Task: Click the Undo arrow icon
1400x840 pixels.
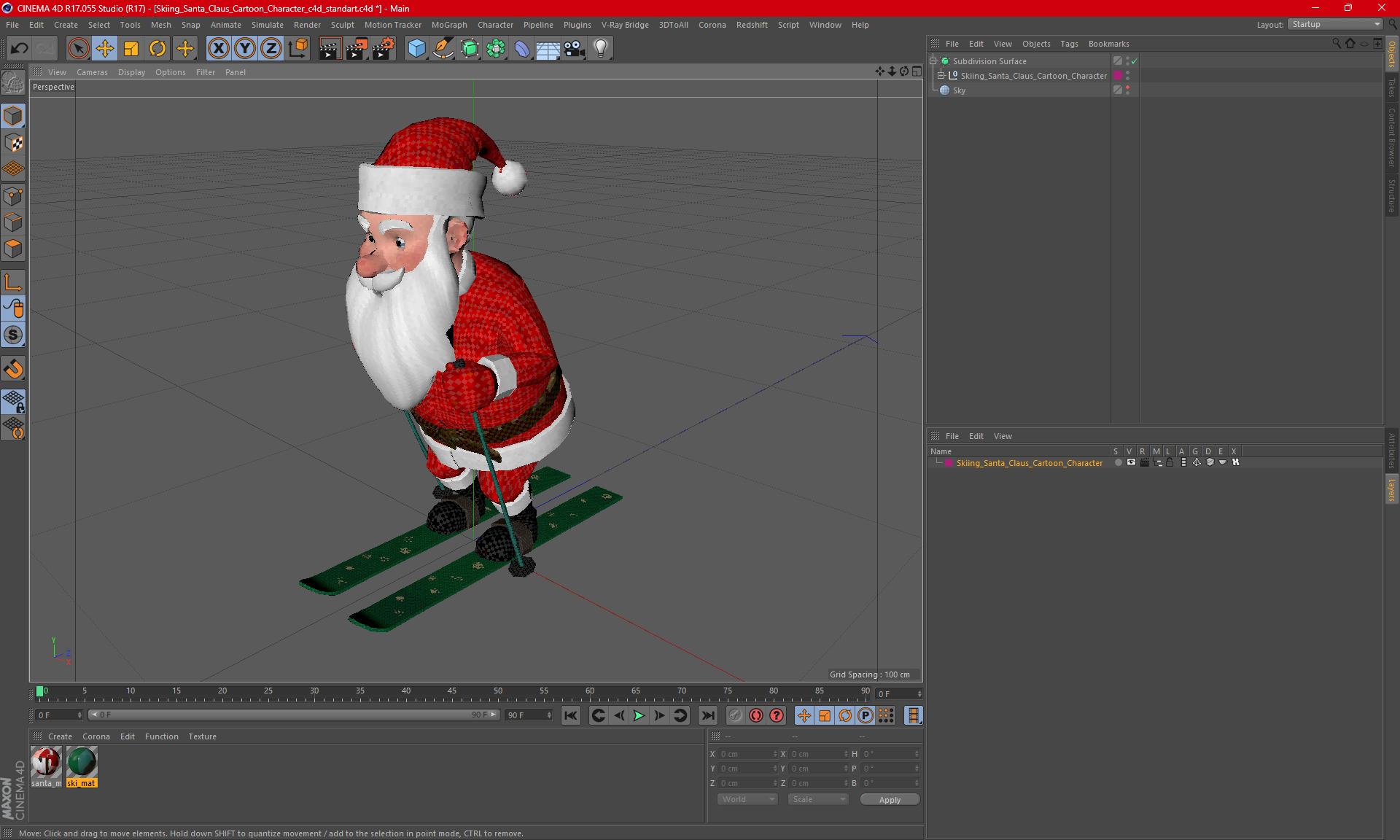Action: (20, 49)
